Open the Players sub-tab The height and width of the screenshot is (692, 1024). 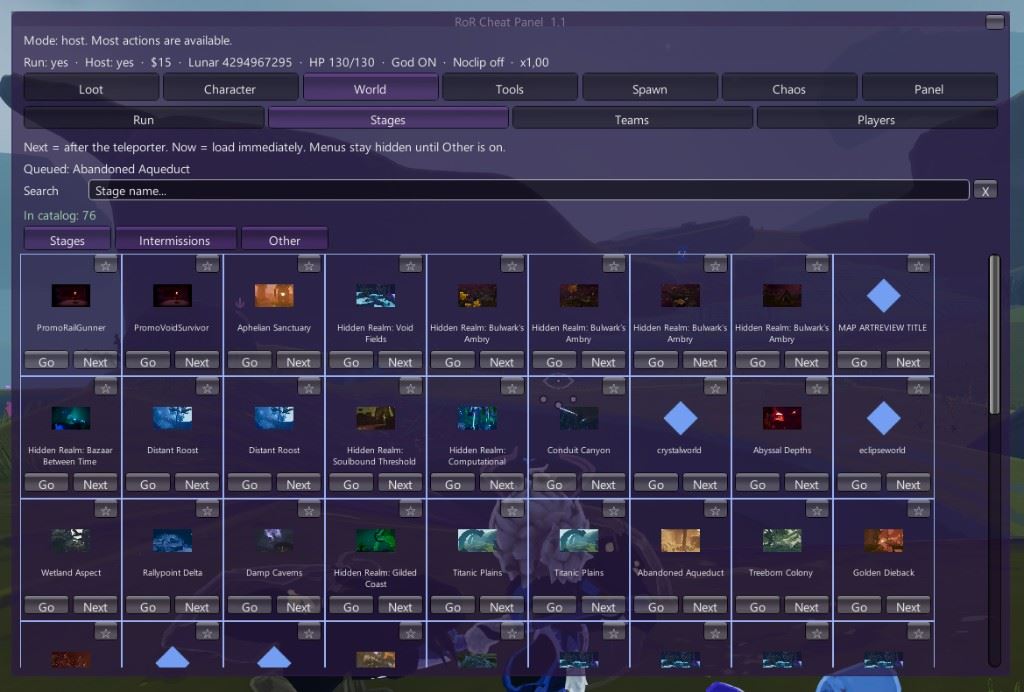tap(876, 119)
